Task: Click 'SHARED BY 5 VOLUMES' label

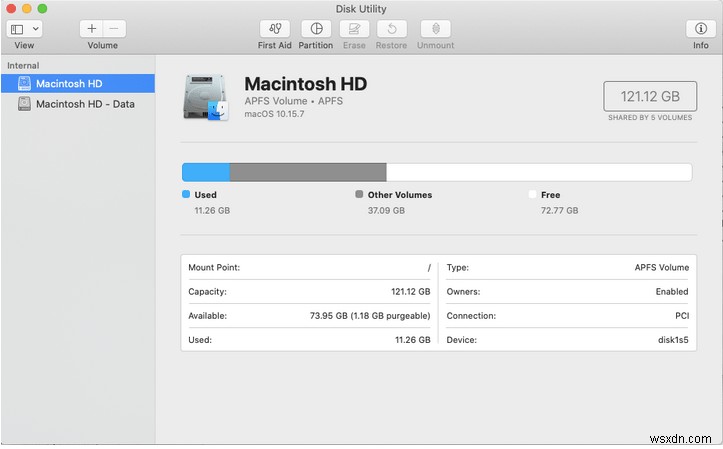Action: click(650, 118)
